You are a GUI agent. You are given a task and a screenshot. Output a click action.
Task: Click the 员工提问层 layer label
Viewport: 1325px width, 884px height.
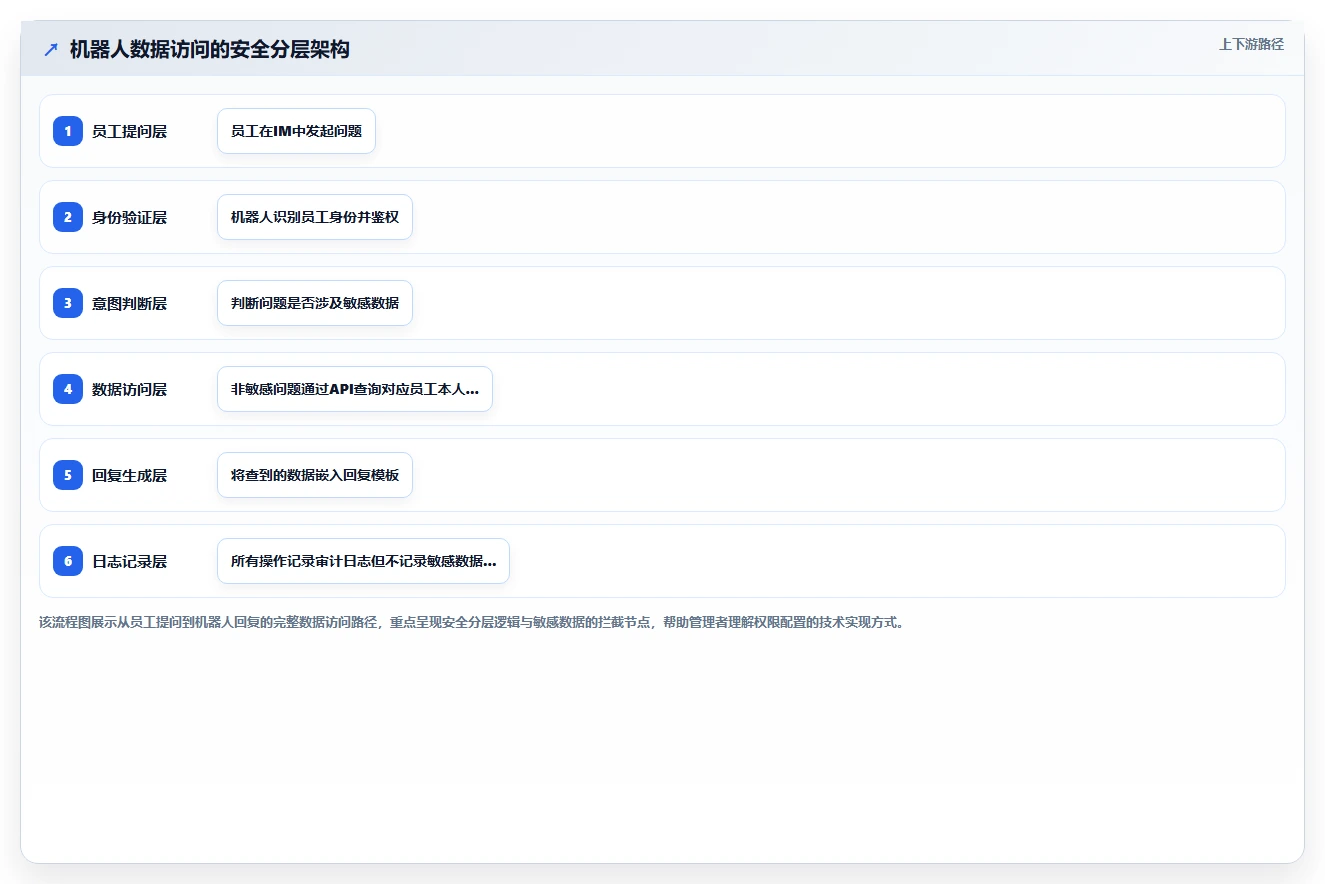tap(129, 131)
